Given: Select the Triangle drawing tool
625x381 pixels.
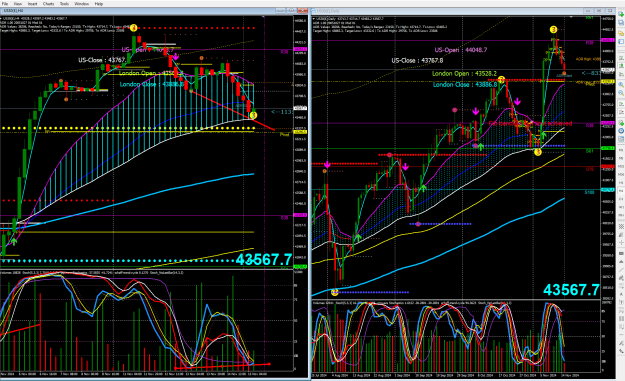Looking at the screenshot, I should coord(621,261).
